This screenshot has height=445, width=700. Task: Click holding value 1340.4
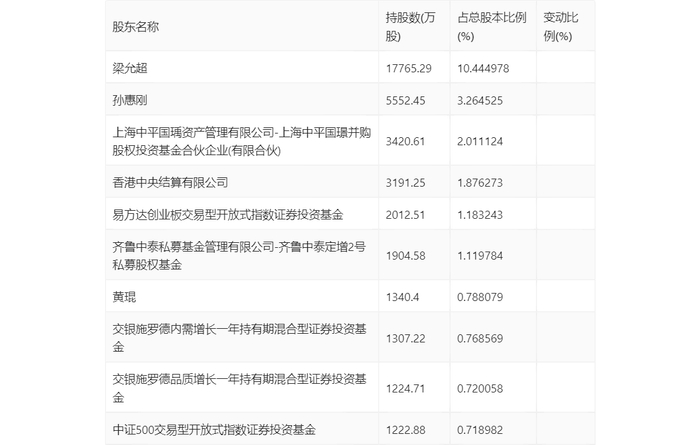click(x=402, y=297)
